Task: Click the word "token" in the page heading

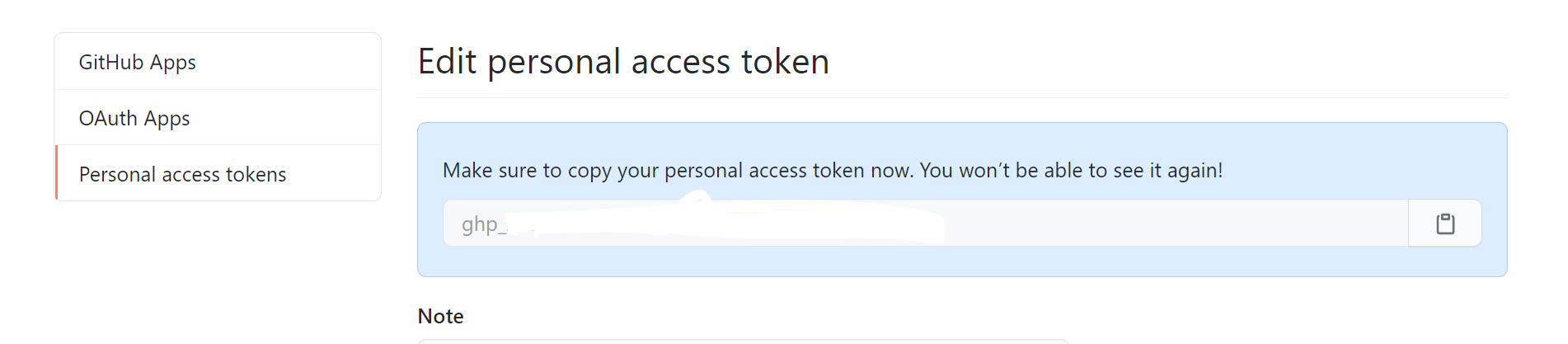Action: 785,62
